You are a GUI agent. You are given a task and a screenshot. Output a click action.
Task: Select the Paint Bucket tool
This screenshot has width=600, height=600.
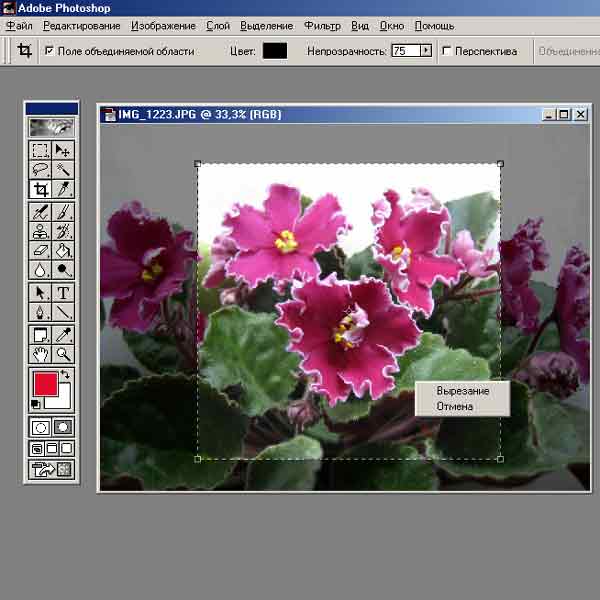tap(63, 251)
